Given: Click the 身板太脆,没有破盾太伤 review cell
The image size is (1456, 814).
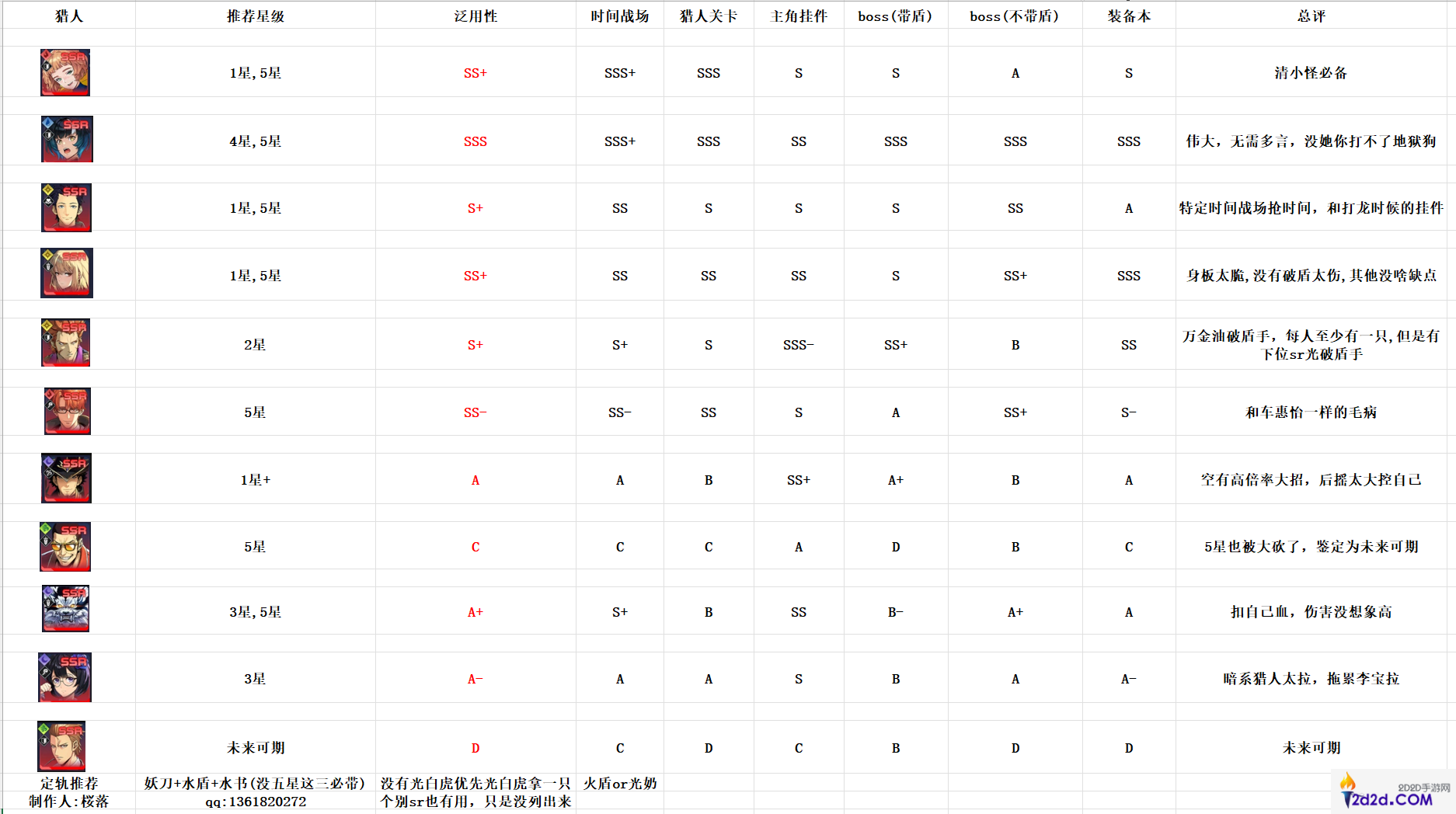Looking at the screenshot, I should point(1311,275).
